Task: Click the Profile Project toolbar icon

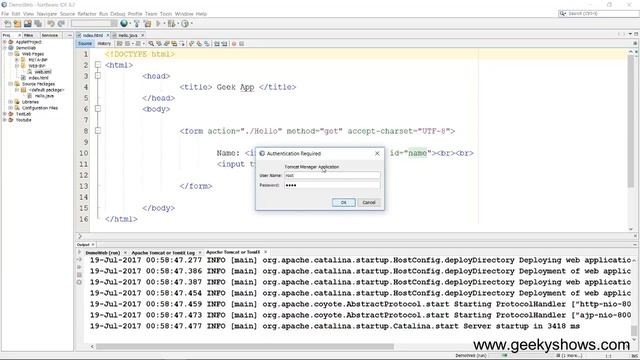Action: (185, 24)
